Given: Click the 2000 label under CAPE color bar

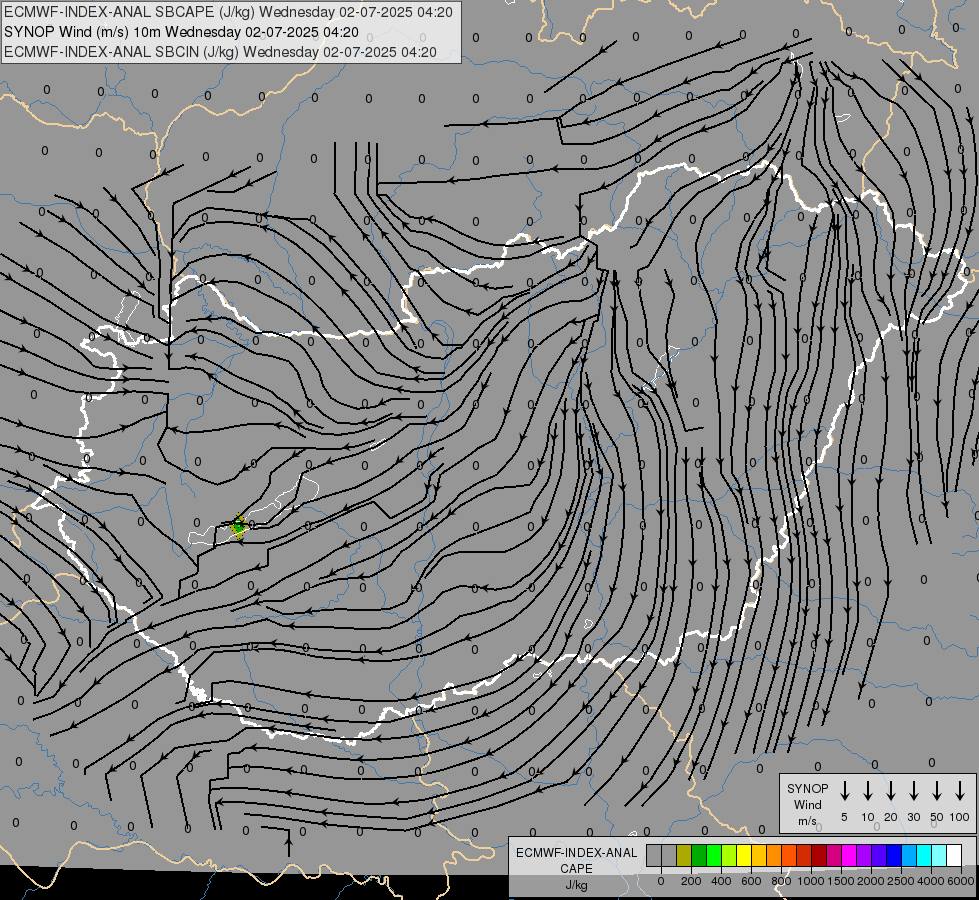Looking at the screenshot, I should [x=871, y=881].
